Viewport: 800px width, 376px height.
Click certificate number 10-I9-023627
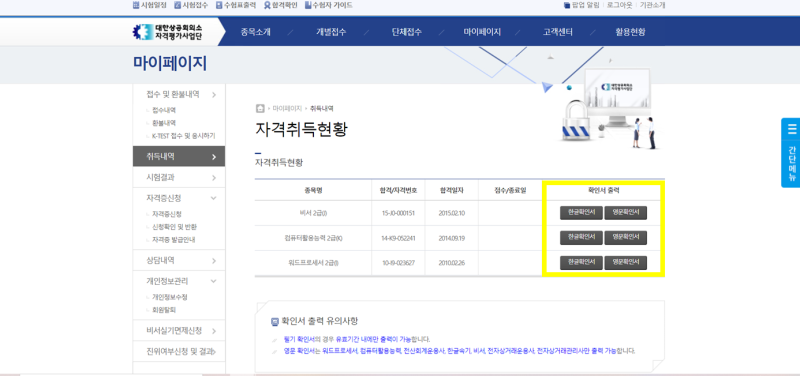(398, 263)
